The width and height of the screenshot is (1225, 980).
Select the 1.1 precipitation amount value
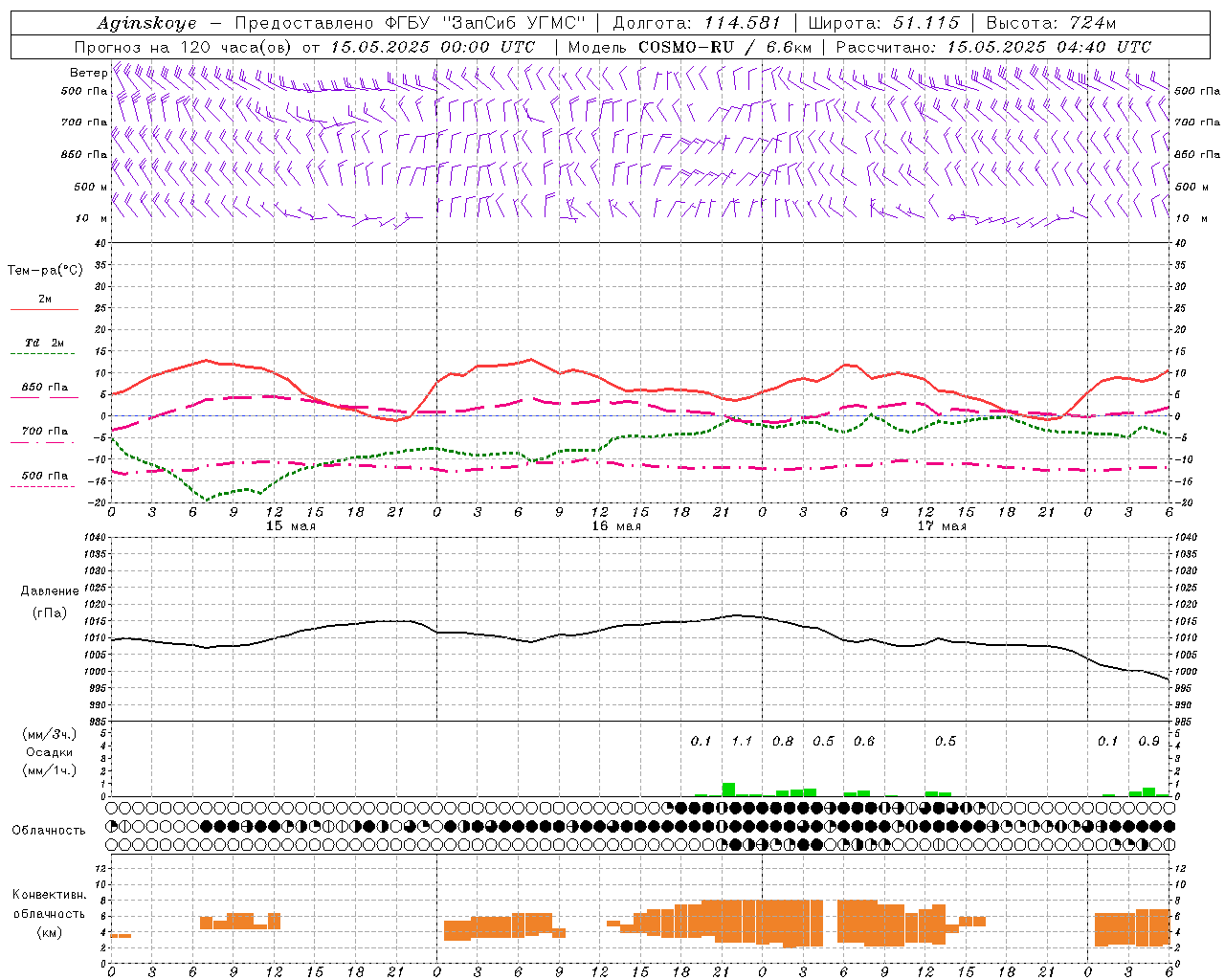pyautogui.click(x=742, y=741)
